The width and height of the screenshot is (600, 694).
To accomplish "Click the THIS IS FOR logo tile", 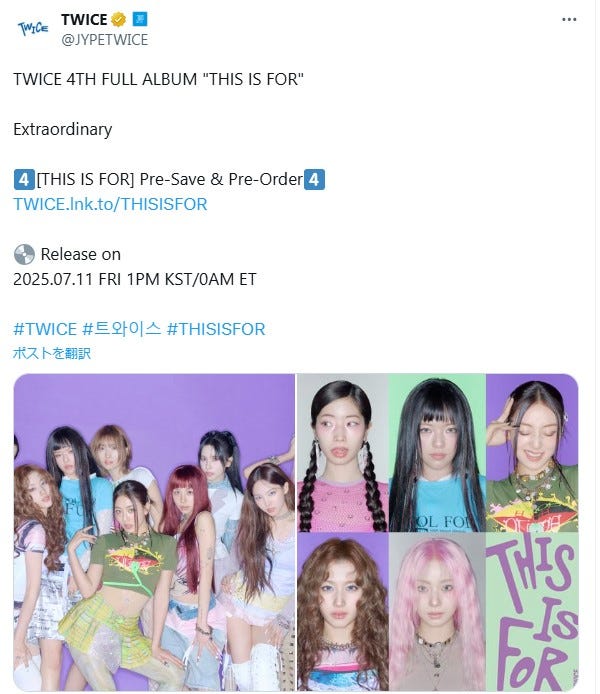I will click(532, 612).
